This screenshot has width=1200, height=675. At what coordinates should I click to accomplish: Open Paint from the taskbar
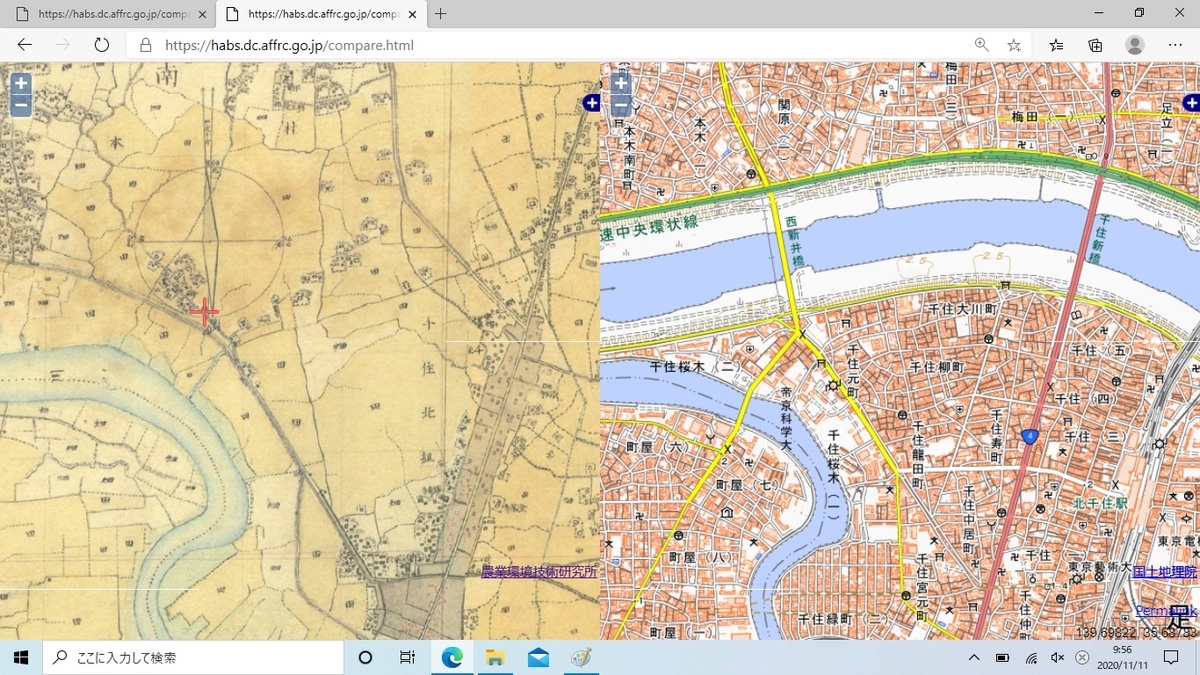pos(581,657)
